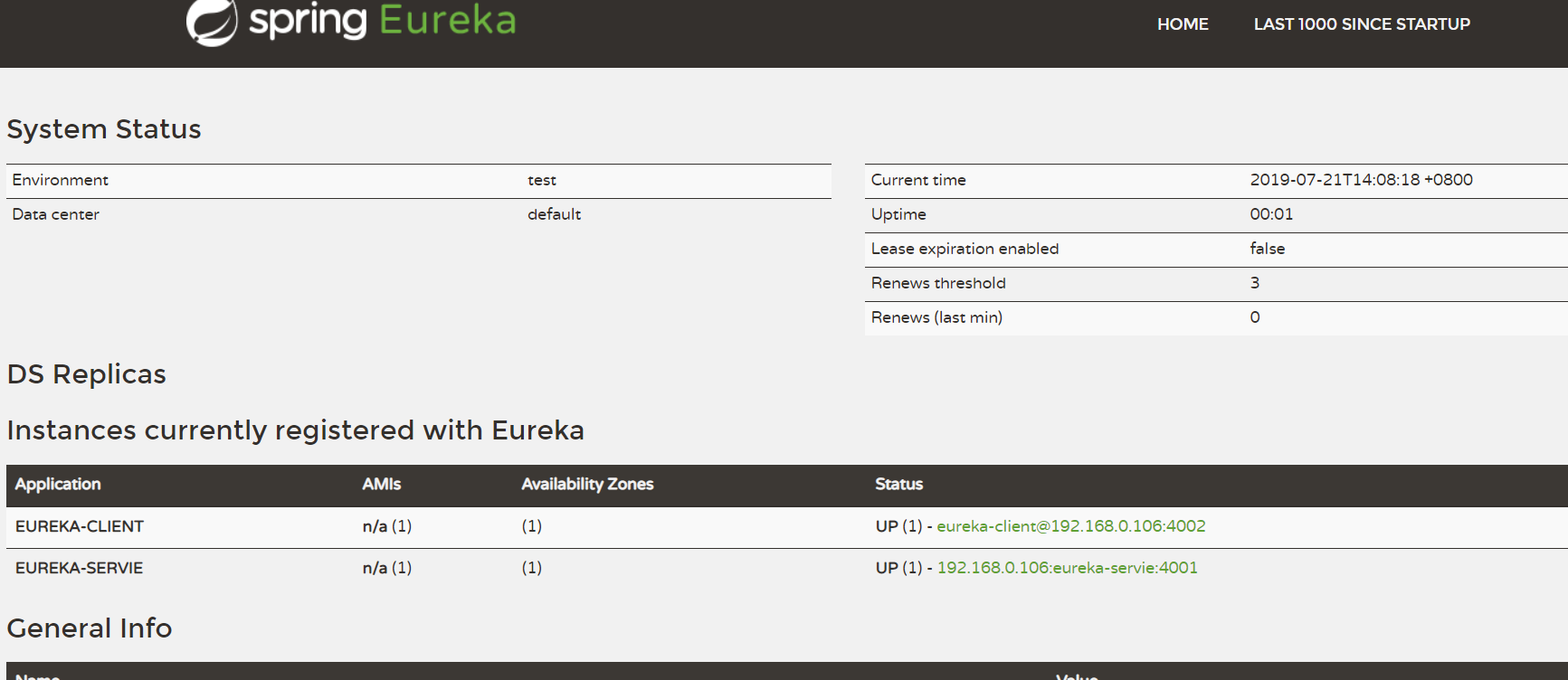Image resolution: width=1568 pixels, height=680 pixels.
Task: Select availability zone (1) in EUREKA-SERVIE row
Action: click(532, 568)
